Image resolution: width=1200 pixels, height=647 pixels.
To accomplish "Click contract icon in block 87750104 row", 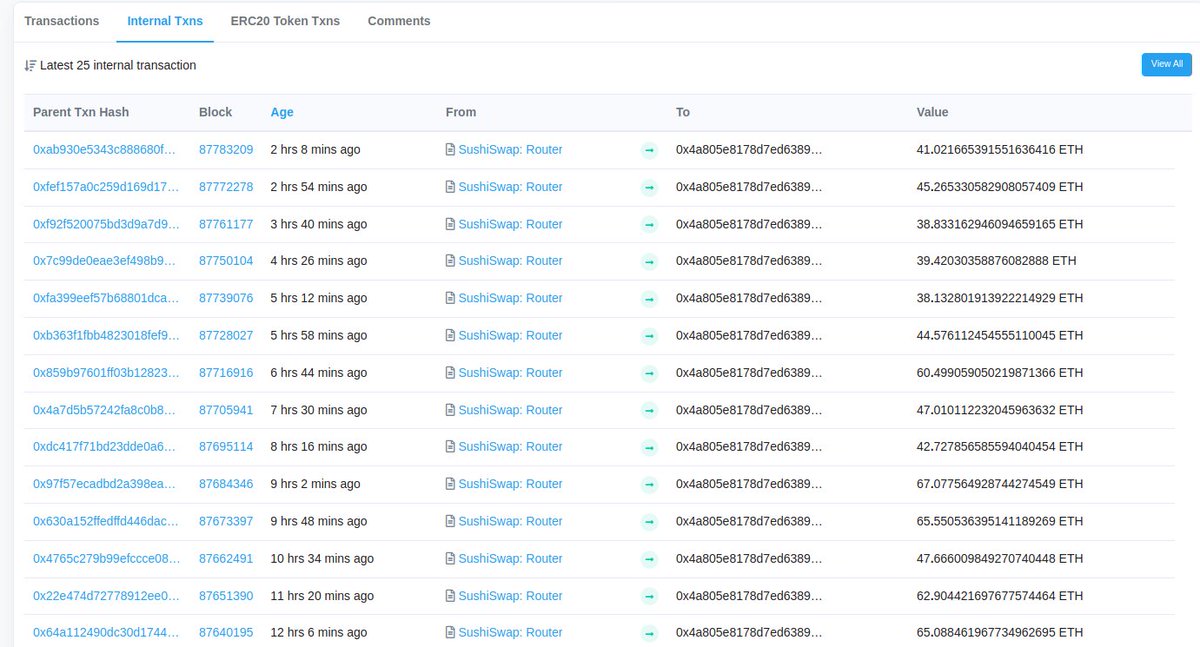I will 450,261.
